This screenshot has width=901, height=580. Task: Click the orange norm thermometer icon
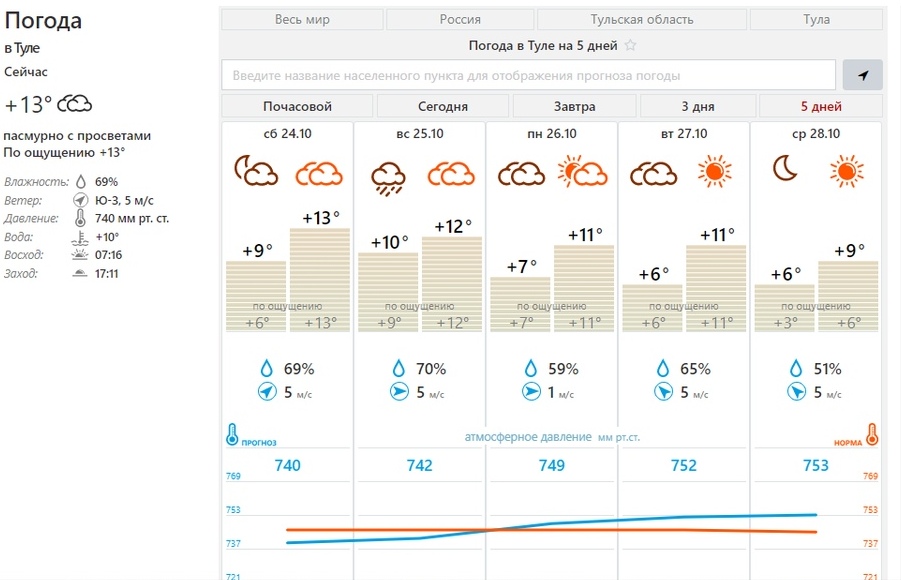pos(871,434)
